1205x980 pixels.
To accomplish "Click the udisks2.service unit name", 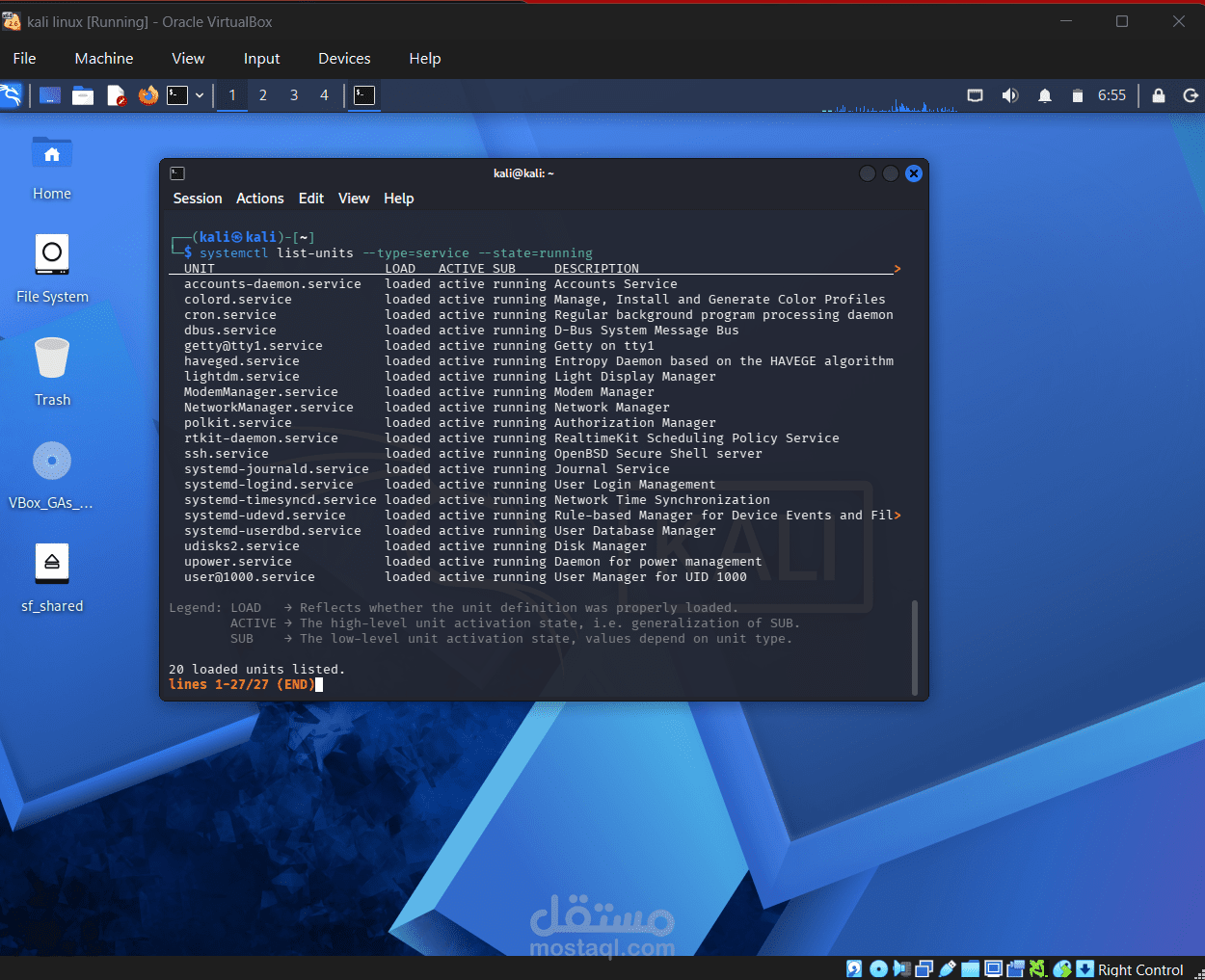I will coord(242,546).
